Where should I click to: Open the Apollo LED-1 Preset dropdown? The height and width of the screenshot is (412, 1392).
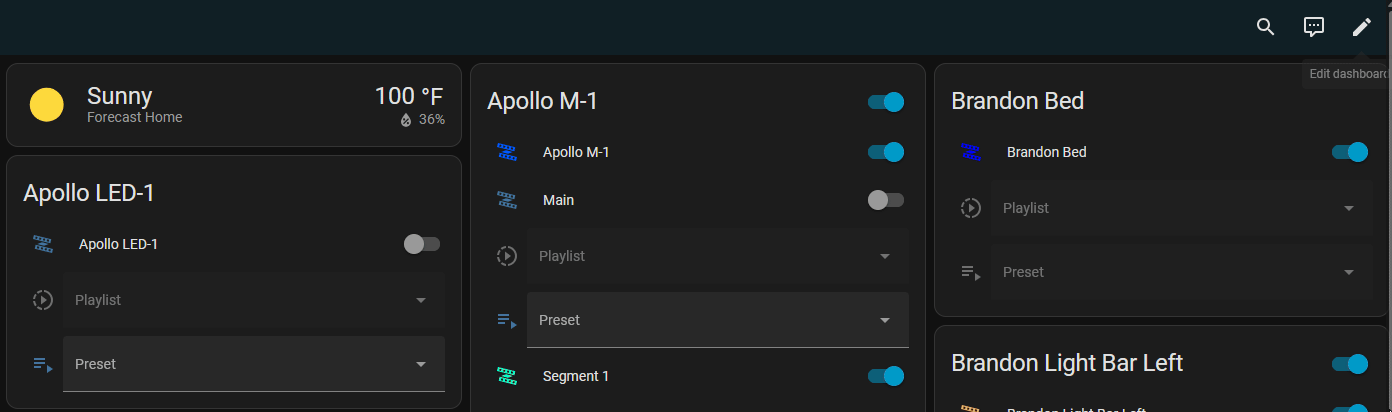point(254,364)
